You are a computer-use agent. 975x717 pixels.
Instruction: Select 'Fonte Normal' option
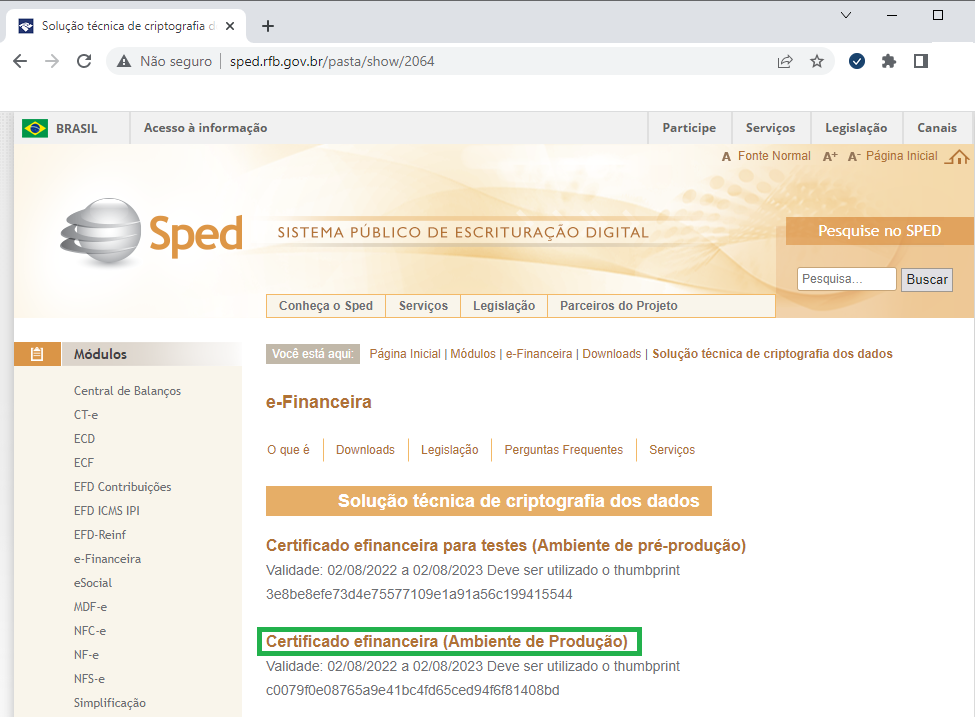774,156
